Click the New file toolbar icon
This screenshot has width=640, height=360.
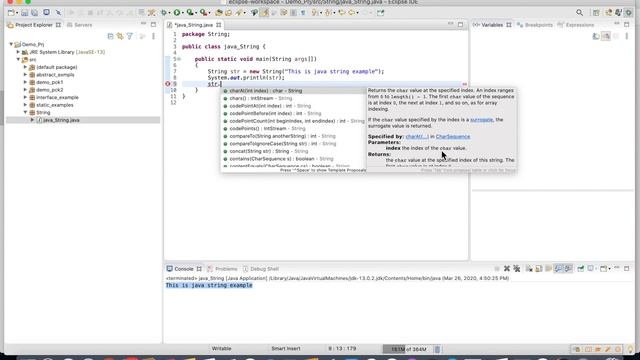[x=11, y=13]
